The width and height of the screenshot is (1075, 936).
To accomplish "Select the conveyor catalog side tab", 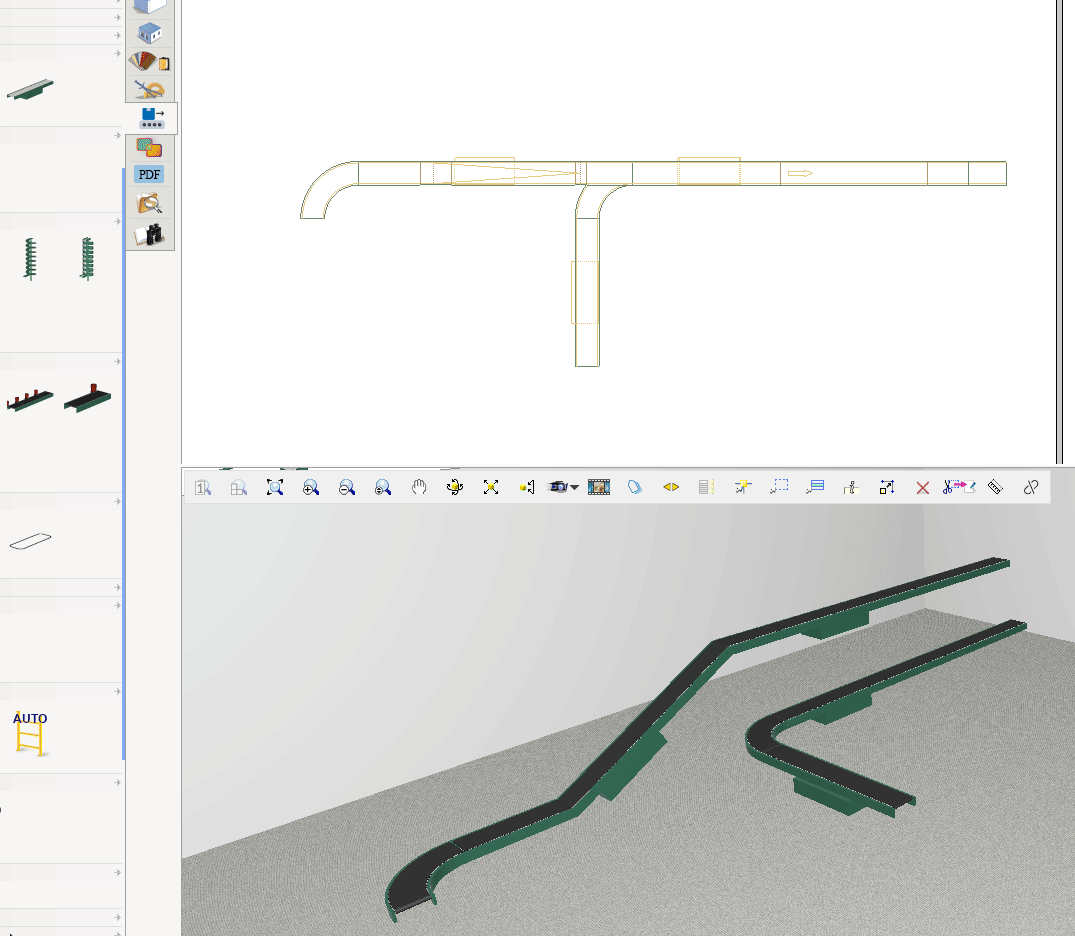I will 152,118.
